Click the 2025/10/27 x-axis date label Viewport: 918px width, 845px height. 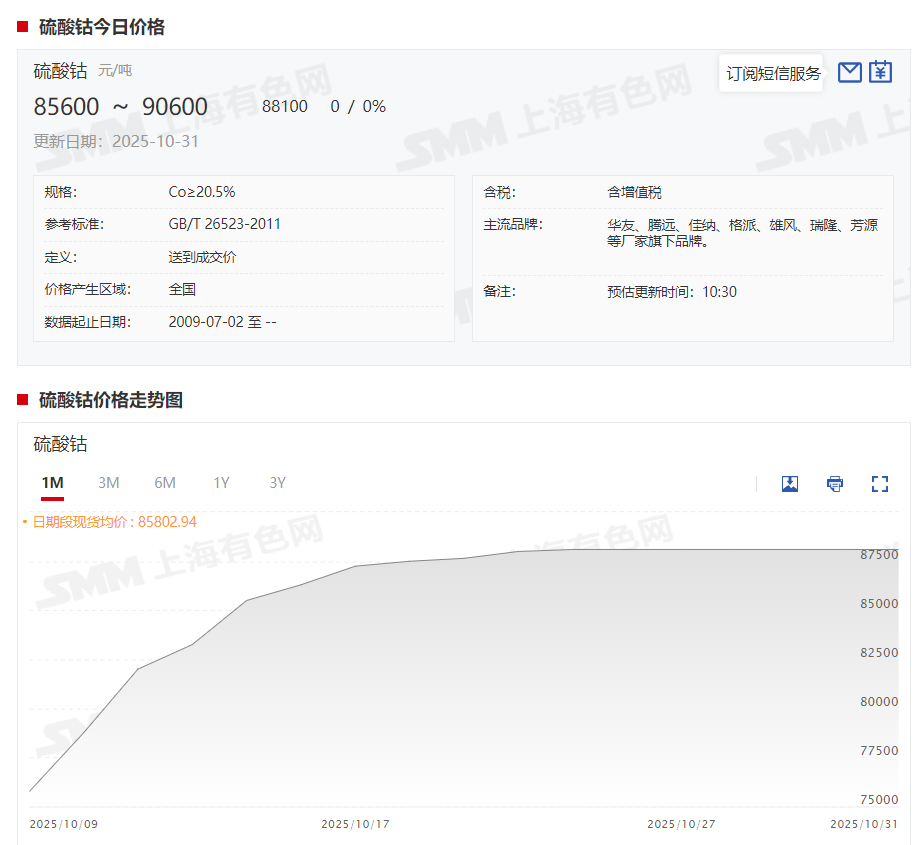(681, 824)
